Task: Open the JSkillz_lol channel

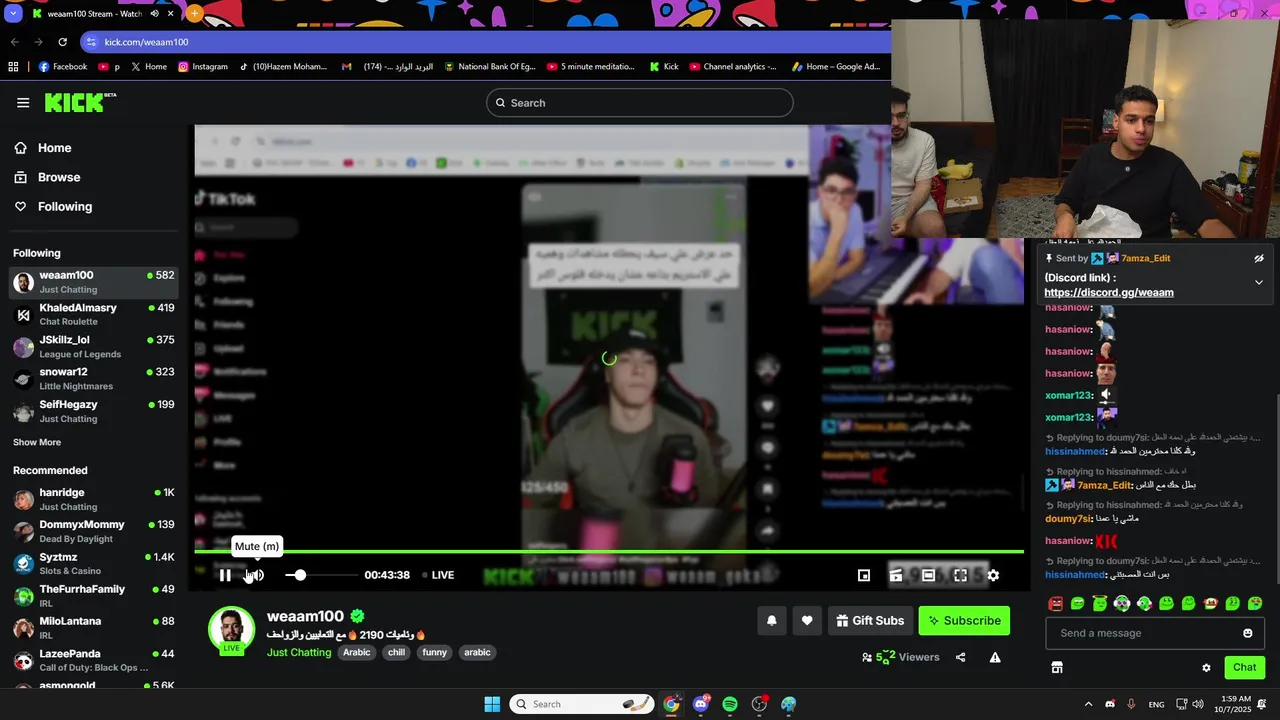Action: [x=94, y=346]
